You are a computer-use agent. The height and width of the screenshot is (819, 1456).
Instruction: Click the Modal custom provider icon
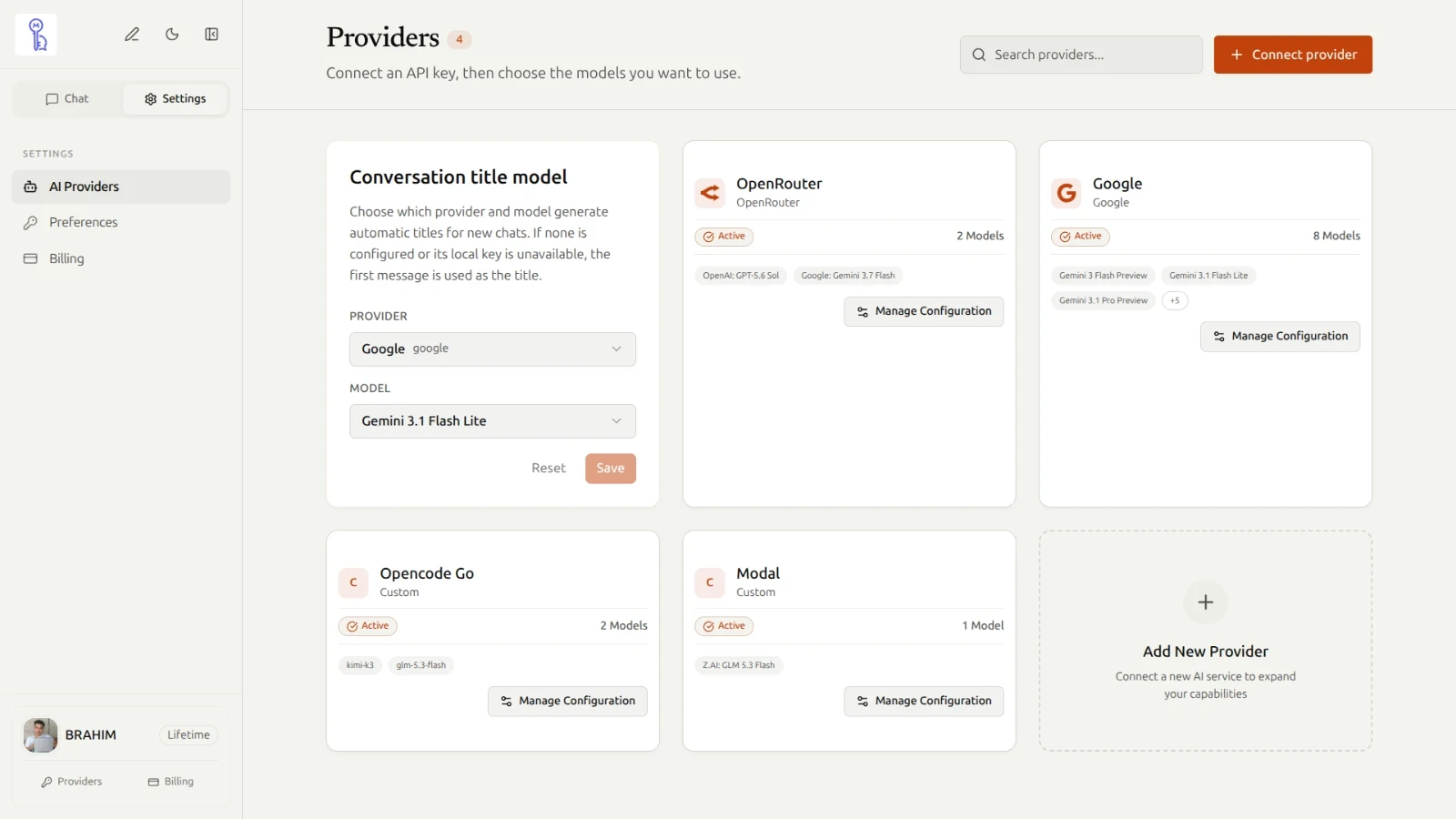(710, 582)
